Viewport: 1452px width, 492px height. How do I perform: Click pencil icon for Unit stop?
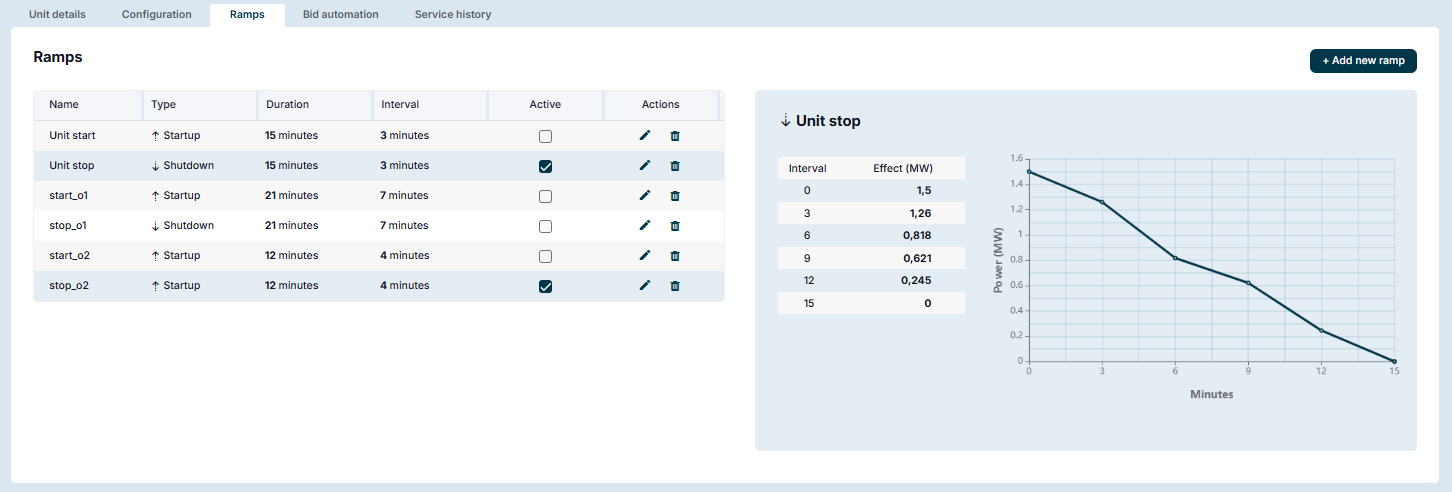(x=645, y=166)
